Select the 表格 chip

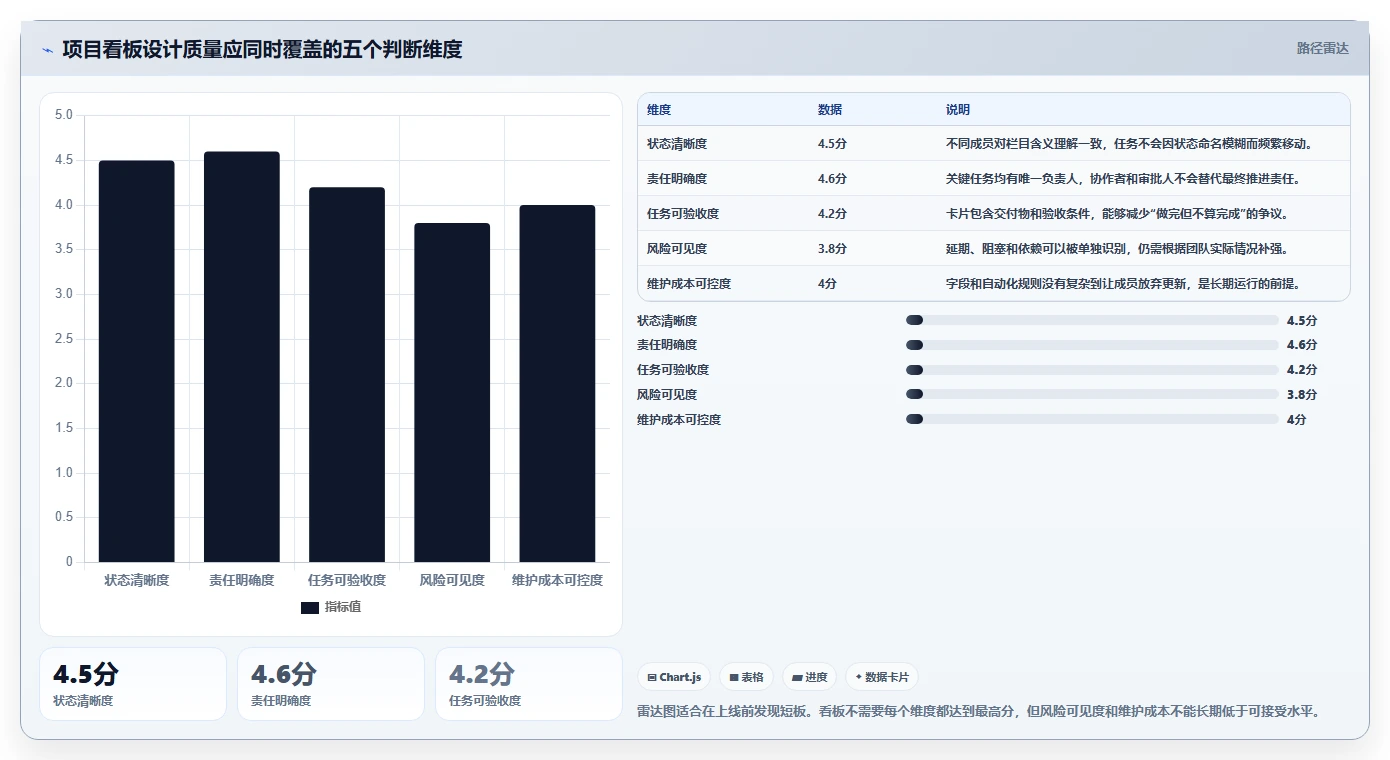[746, 677]
